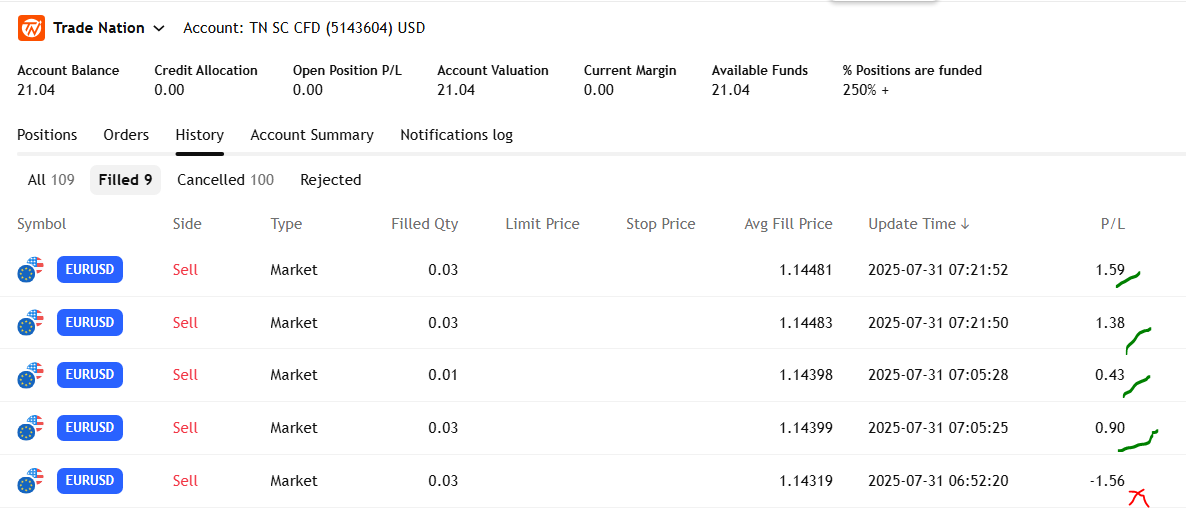The width and height of the screenshot is (1186, 517).
Task: Open the Orders tab
Action: pos(126,135)
